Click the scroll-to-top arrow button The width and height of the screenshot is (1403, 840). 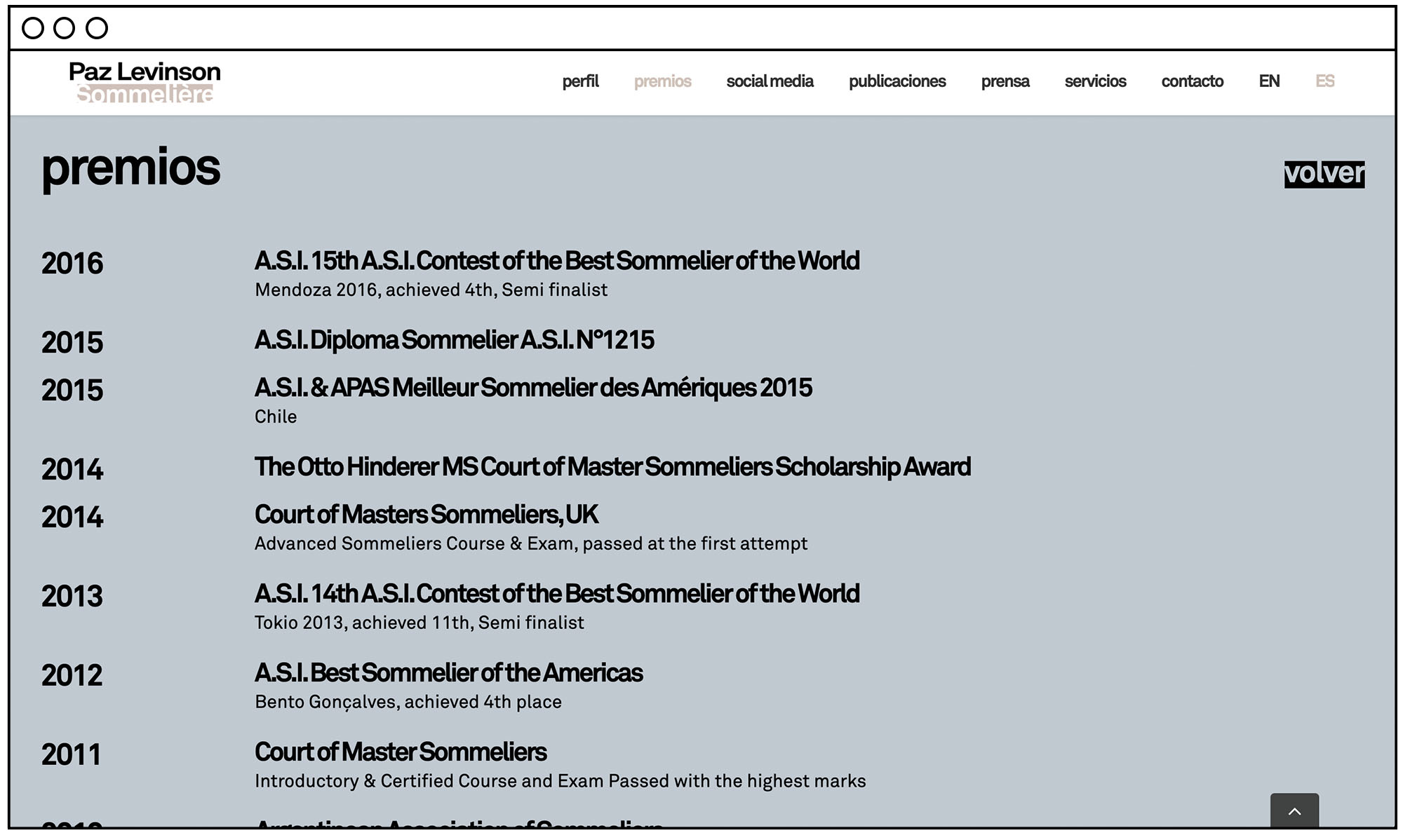1294,811
